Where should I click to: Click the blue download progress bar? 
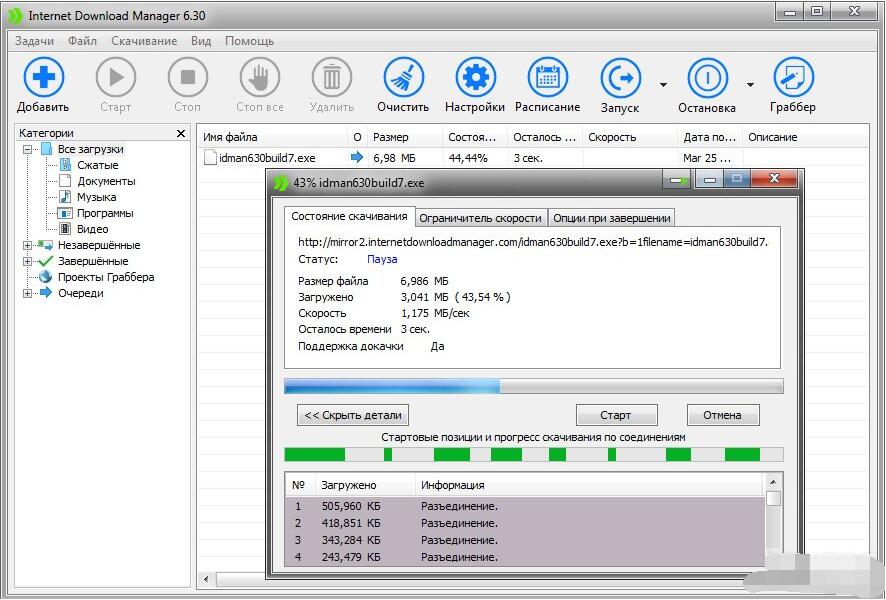point(533,386)
